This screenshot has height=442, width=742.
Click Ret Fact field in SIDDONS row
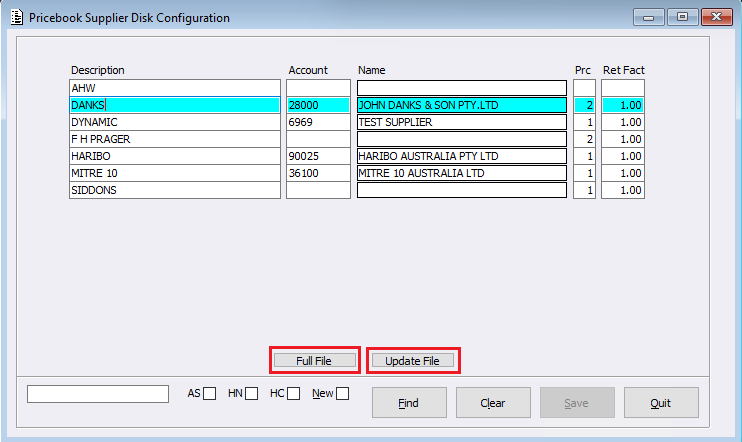[x=623, y=190]
